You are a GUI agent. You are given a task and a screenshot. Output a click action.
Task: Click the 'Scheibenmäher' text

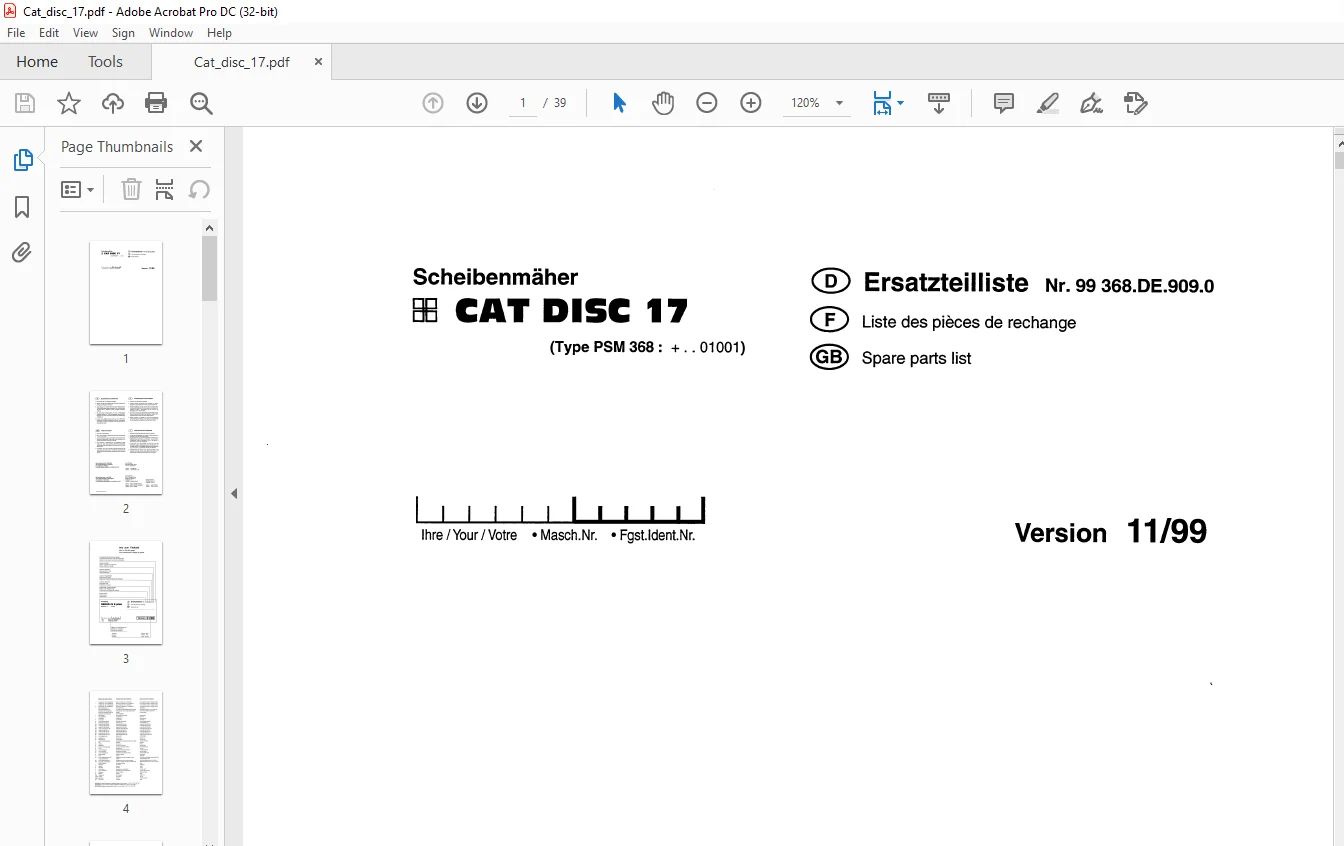(495, 278)
